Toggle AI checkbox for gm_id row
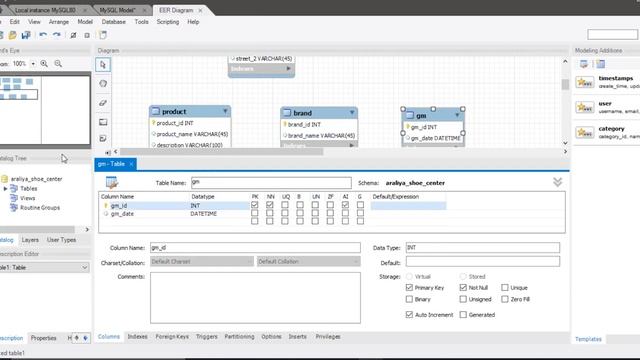This screenshot has width=640, height=360. [345, 205]
